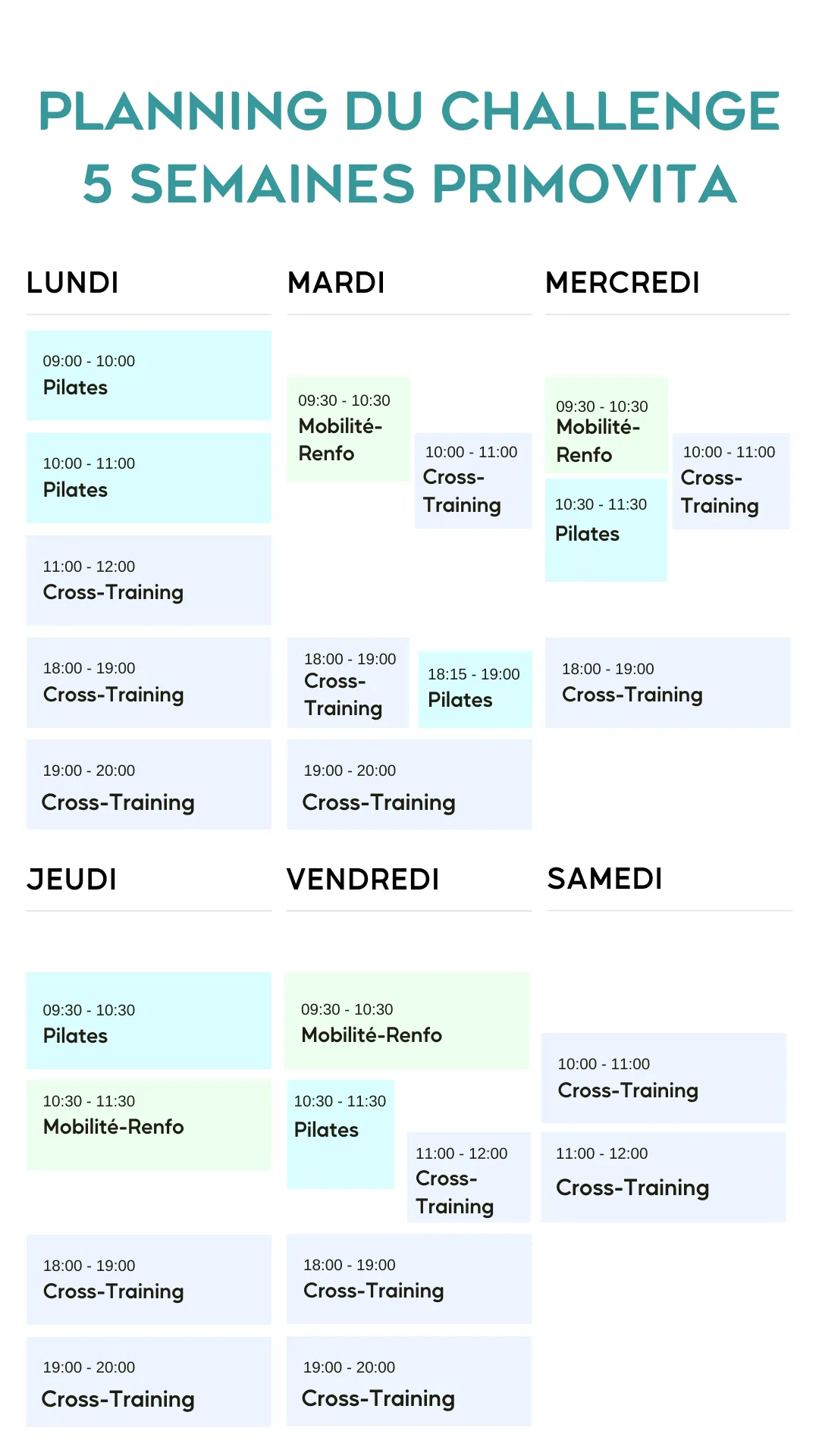
Task: Select Tuesday 09:30 - 10:30 Mobilité-Renfo card
Action: point(348,428)
